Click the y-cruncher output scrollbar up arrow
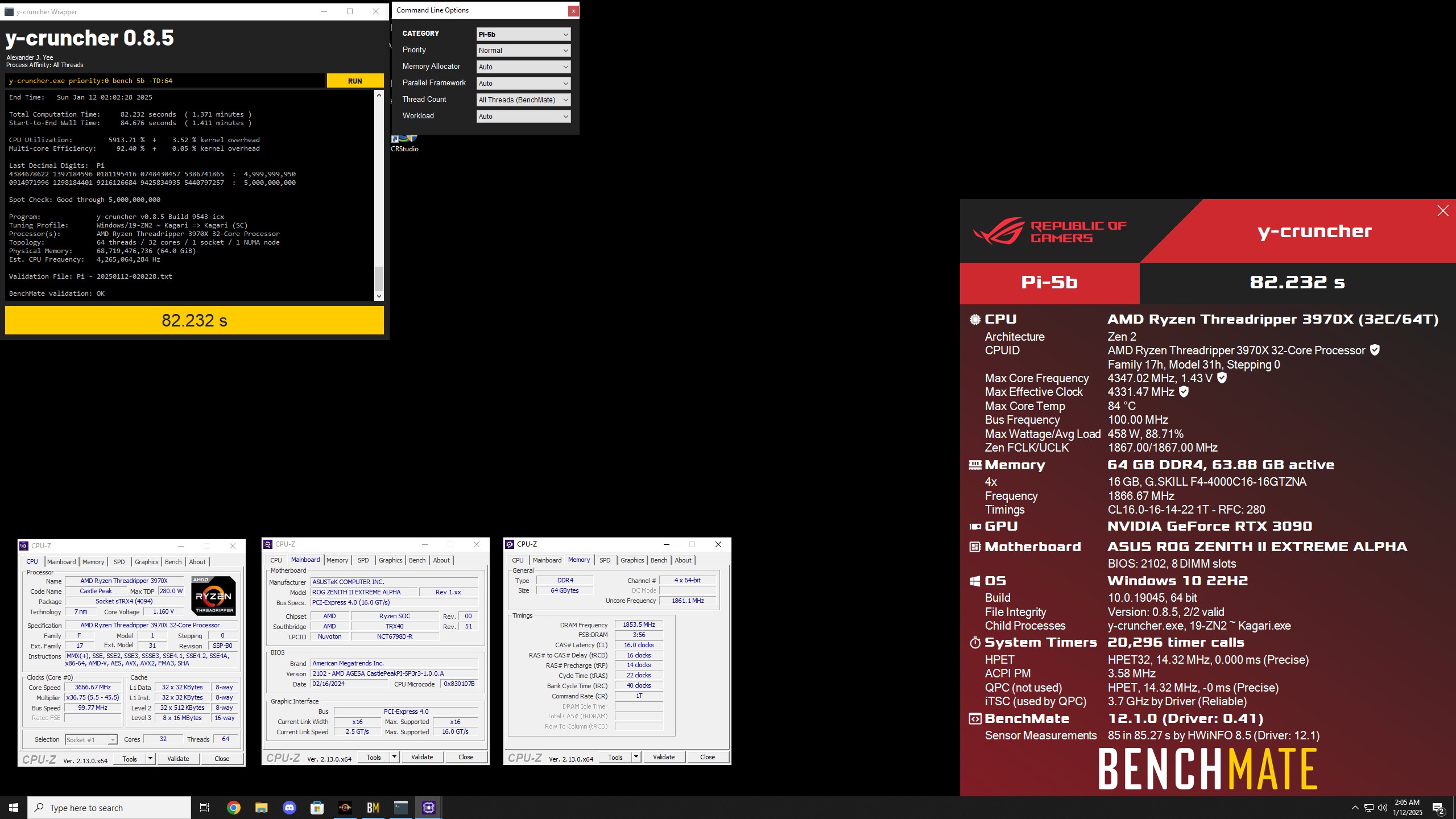Image resolution: width=1456 pixels, height=819 pixels. 379,96
